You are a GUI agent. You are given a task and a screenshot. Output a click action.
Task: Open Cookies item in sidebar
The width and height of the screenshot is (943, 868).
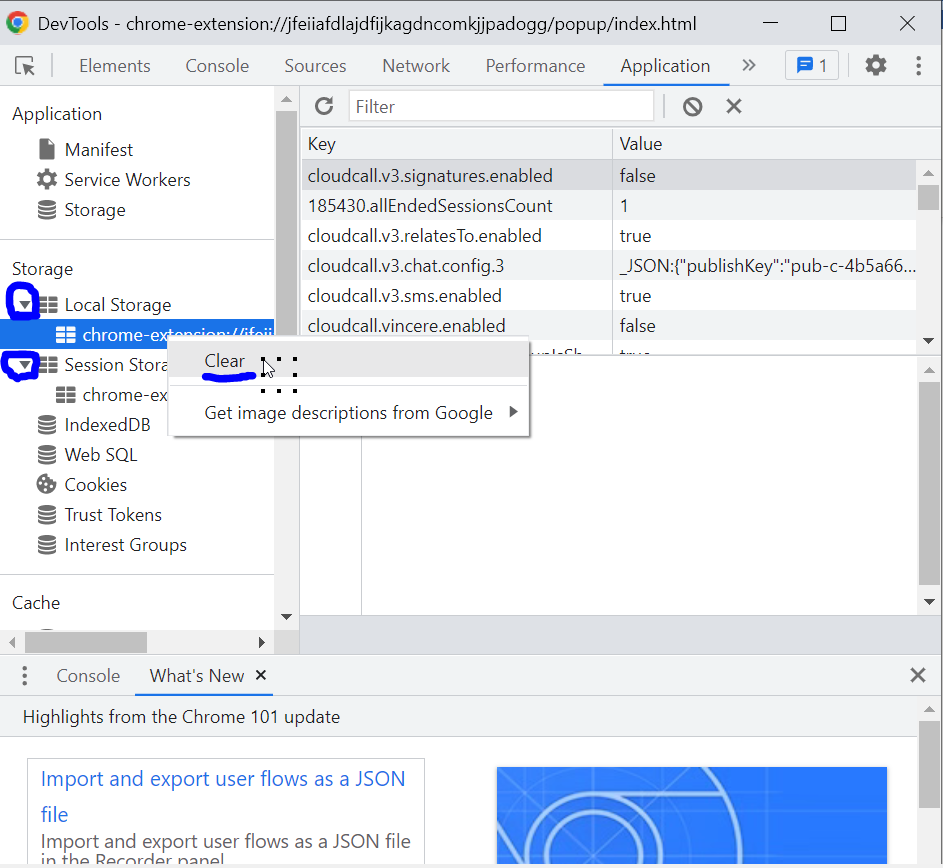coord(82,485)
